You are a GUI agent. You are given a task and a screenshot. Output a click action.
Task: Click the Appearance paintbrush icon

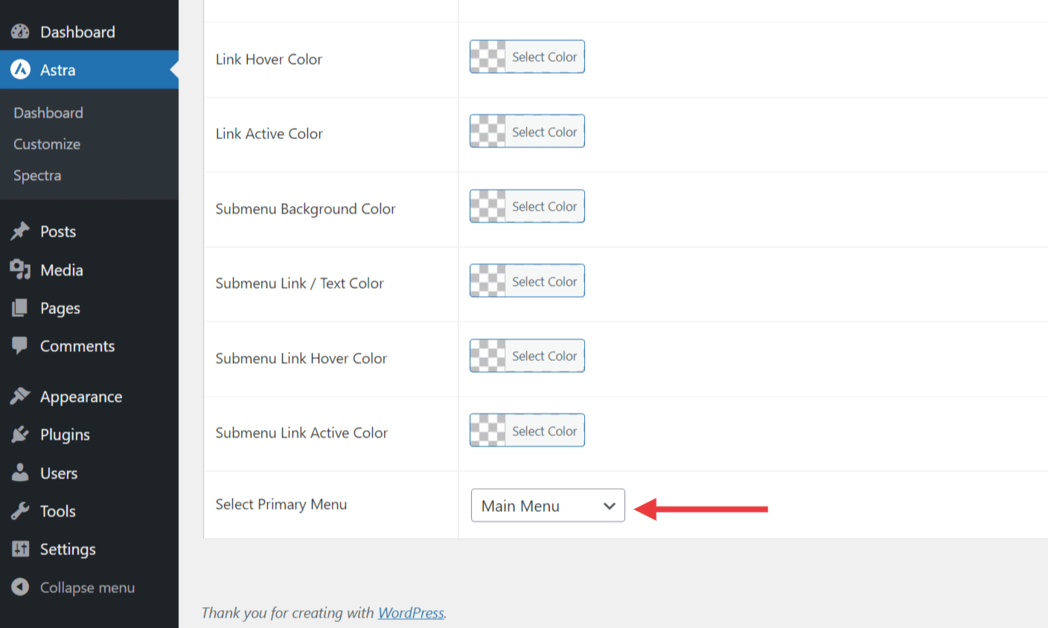(x=20, y=397)
